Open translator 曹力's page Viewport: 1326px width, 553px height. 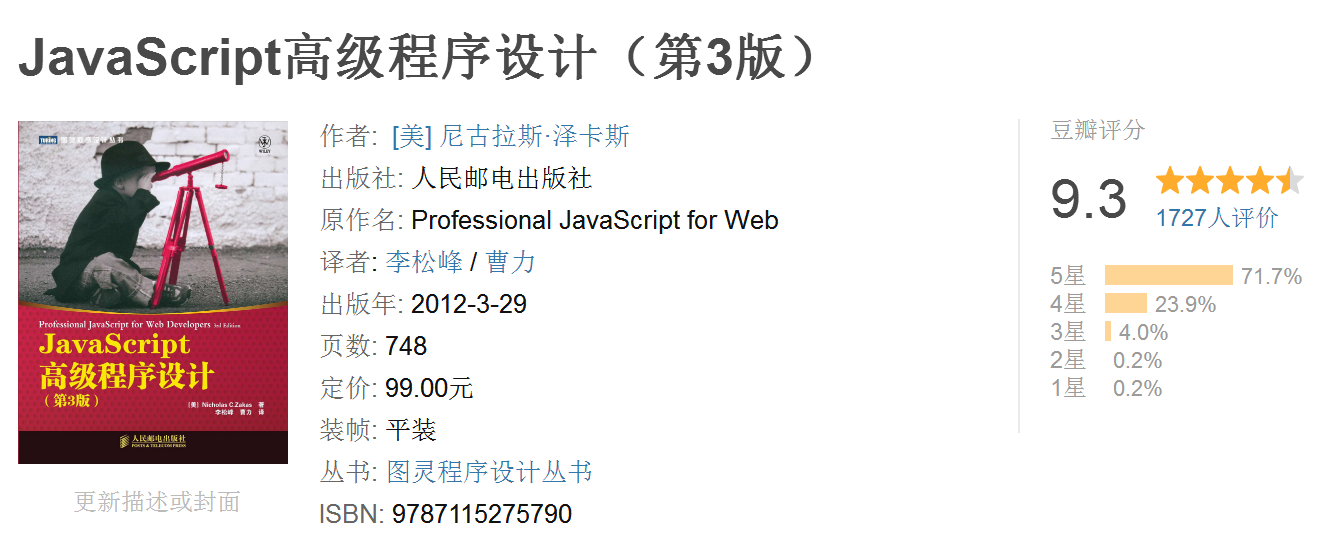pos(511,262)
